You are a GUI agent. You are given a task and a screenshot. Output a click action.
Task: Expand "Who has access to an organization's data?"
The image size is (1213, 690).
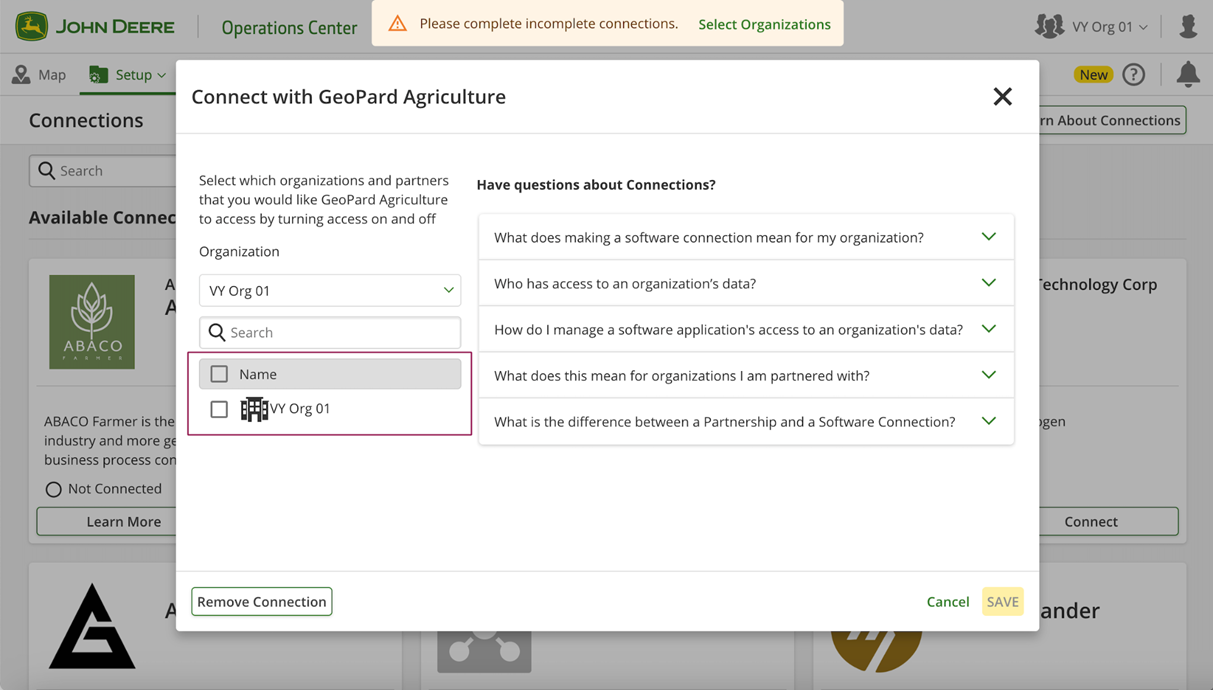pyautogui.click(x=746, y=284)
